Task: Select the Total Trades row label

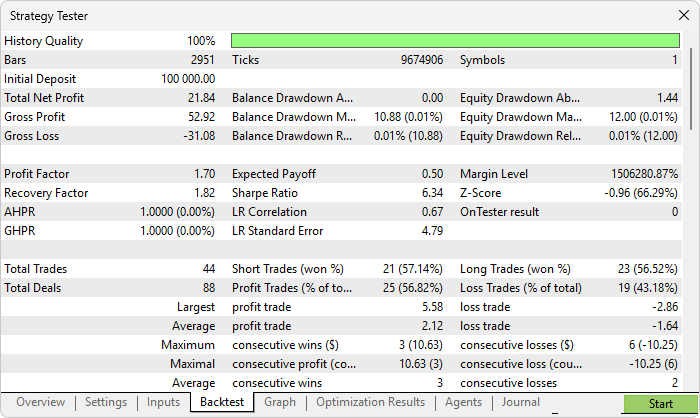Action: [36, 269]
